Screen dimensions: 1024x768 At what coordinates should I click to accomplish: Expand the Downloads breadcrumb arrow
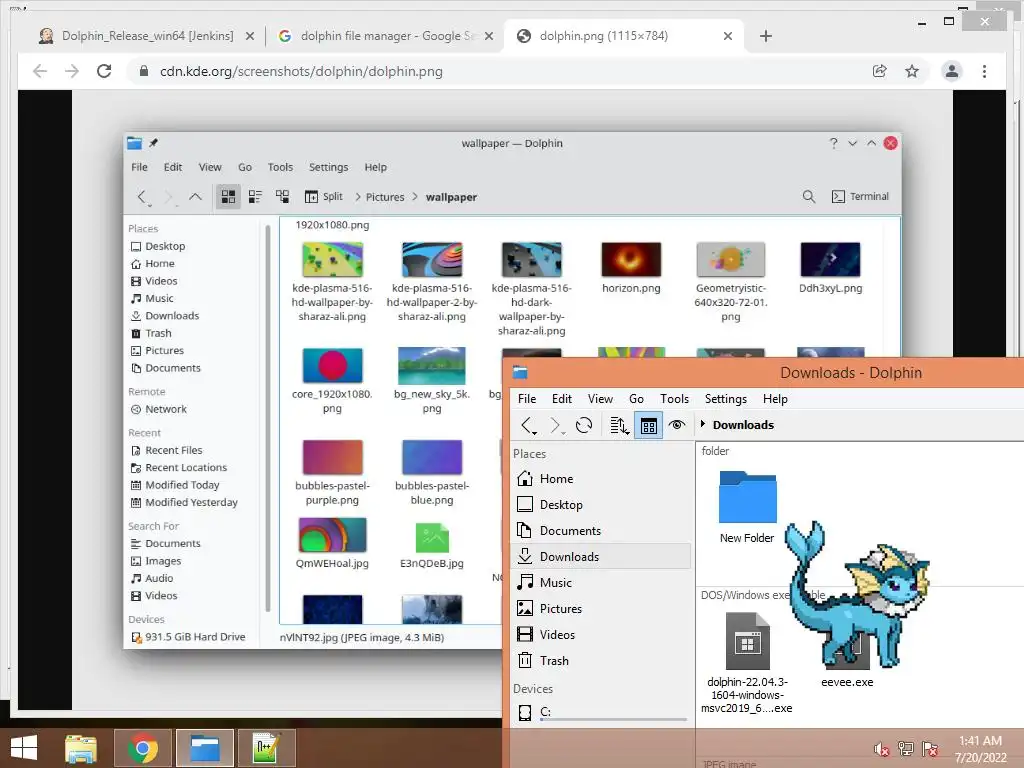point(703,424)
